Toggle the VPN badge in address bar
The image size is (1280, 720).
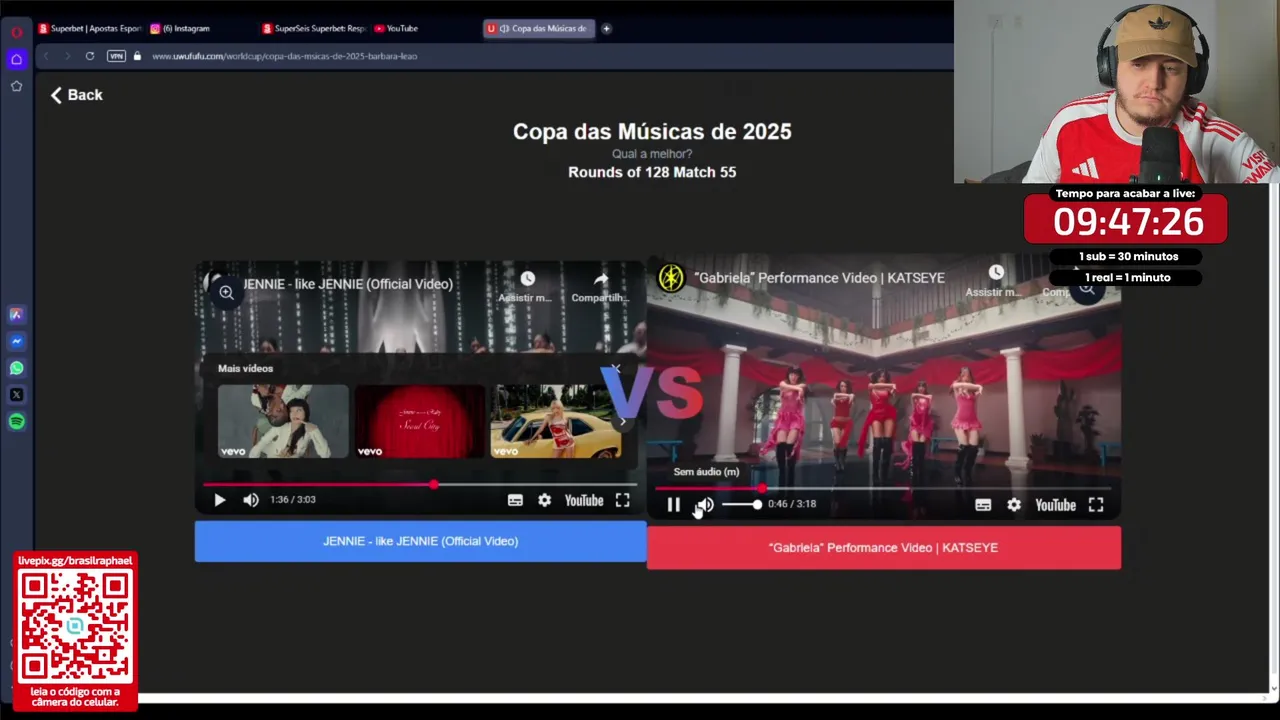click(x=116, y=56)
